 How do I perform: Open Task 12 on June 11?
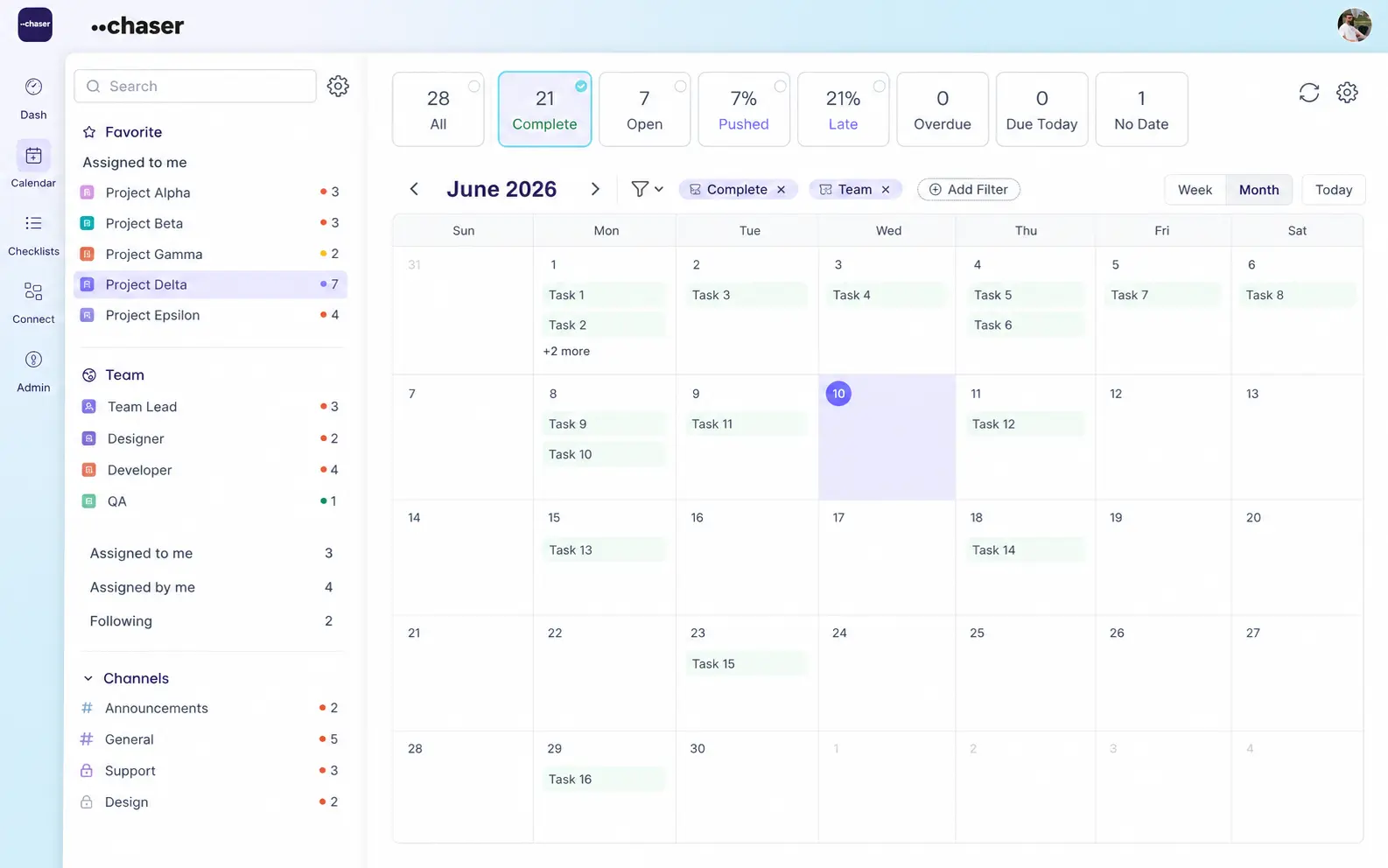[1024, 424]
